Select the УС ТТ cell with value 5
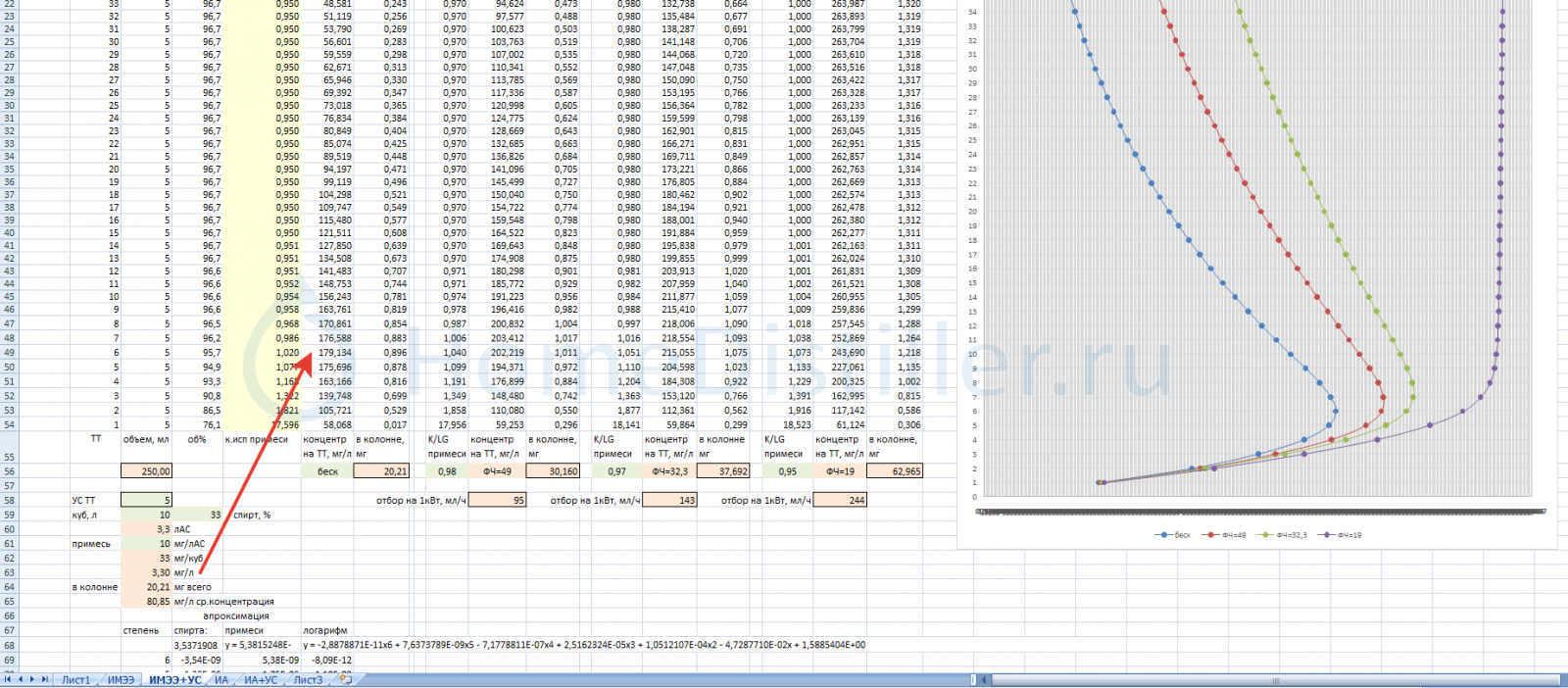This screenshot has width=1568, height=688. (146, 500)
